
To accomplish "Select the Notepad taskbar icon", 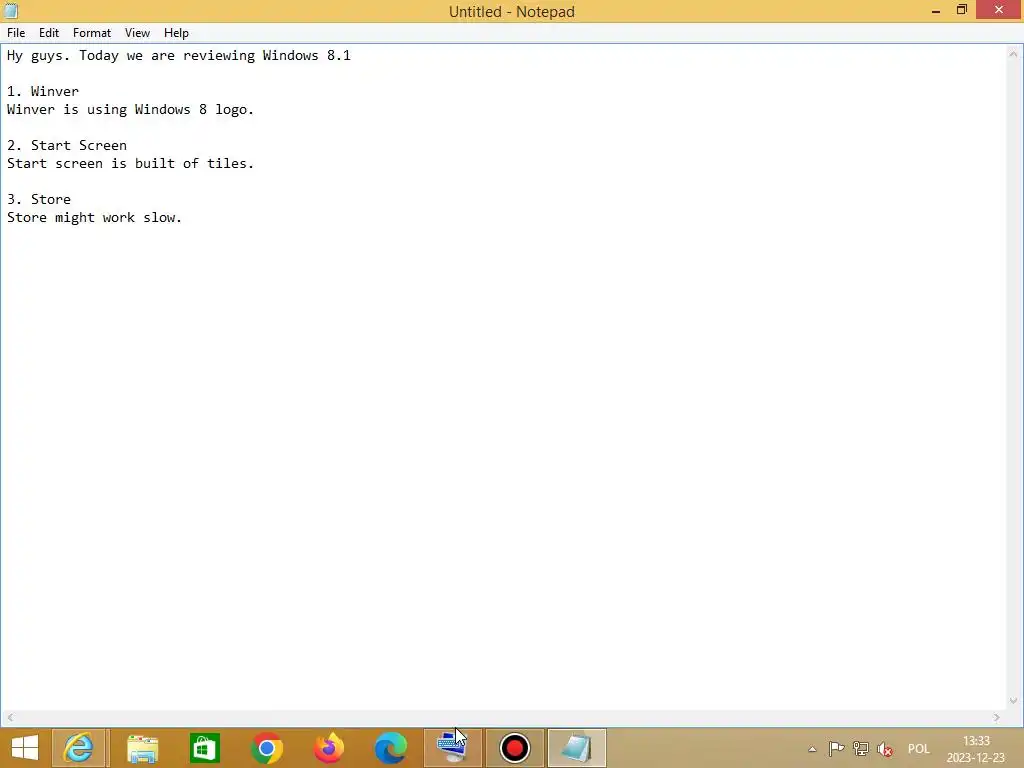I will 577,748.
